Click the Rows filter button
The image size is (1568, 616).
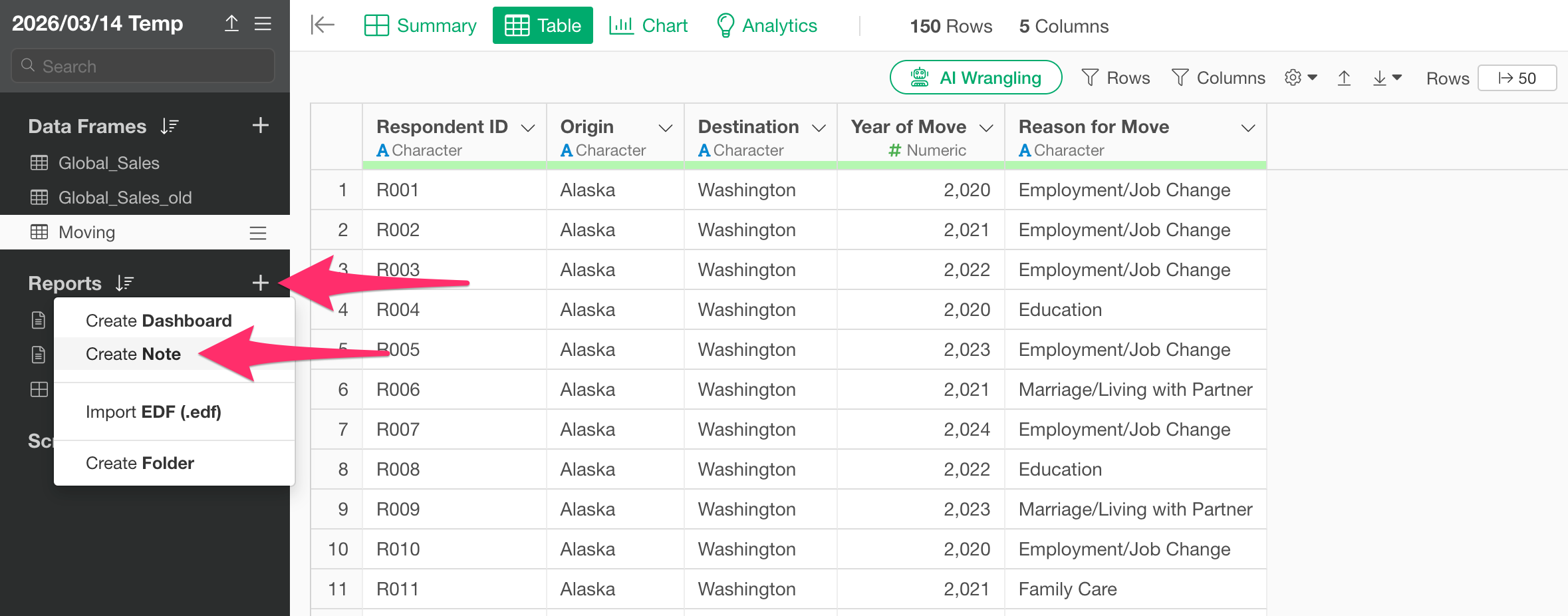click(x=1116, y=78)
